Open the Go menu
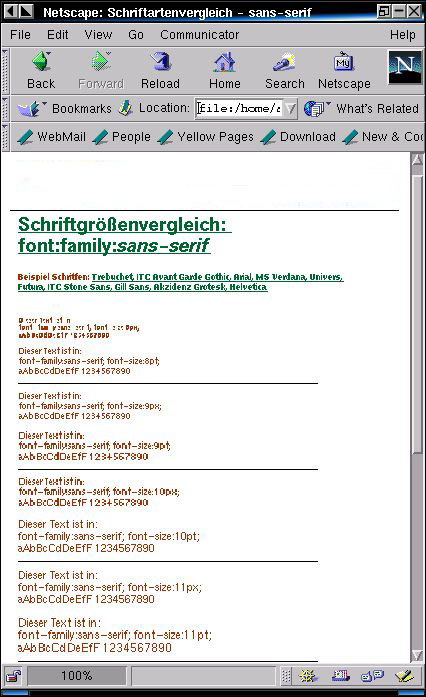This screenshot has width=426, height=697. 136,35
